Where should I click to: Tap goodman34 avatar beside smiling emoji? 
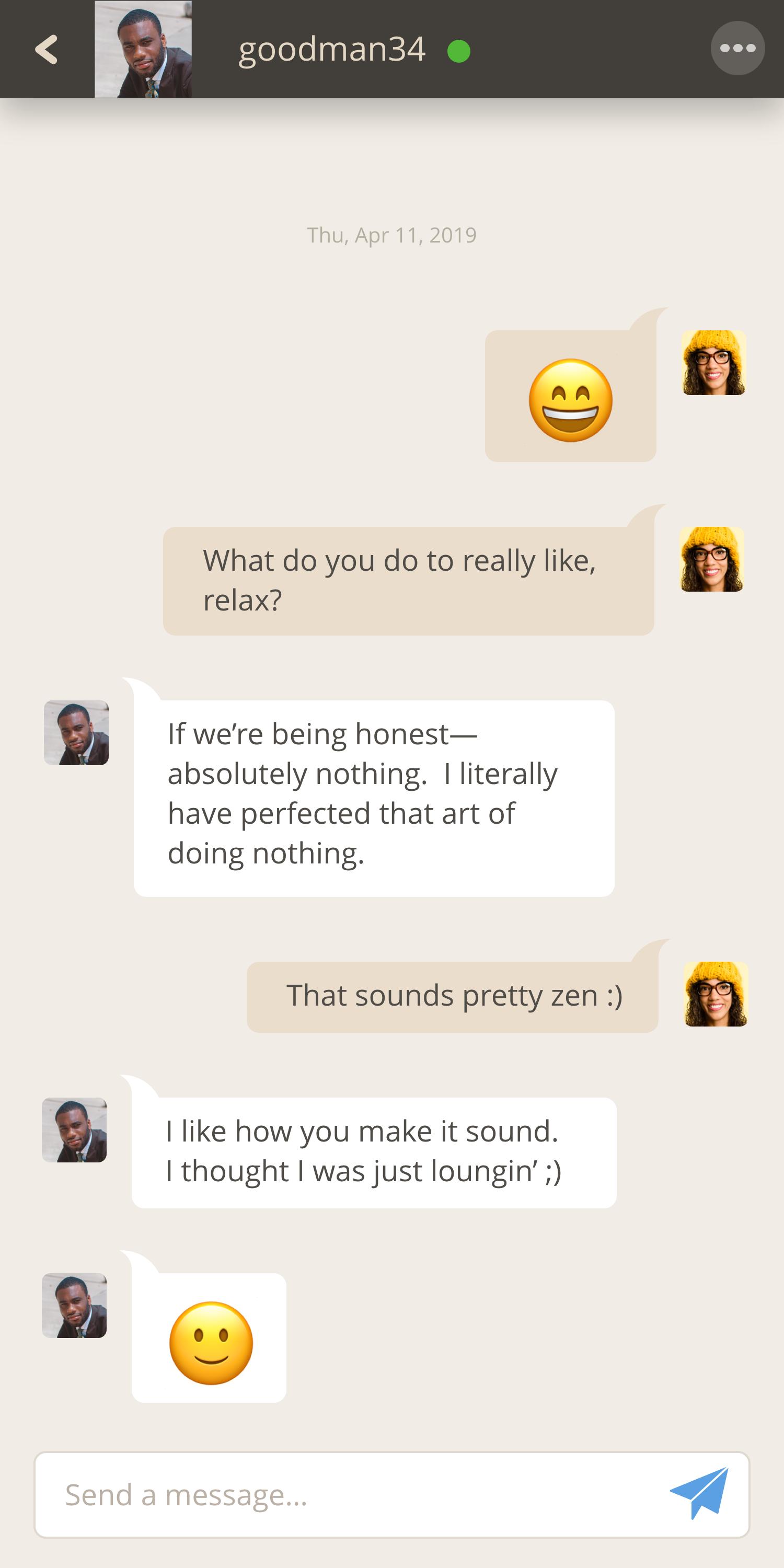[x=74, y=1305]
